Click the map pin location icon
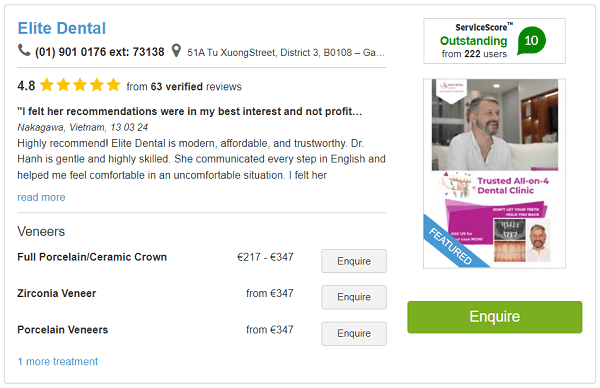600x388 pixels. [x=176, y=51]
